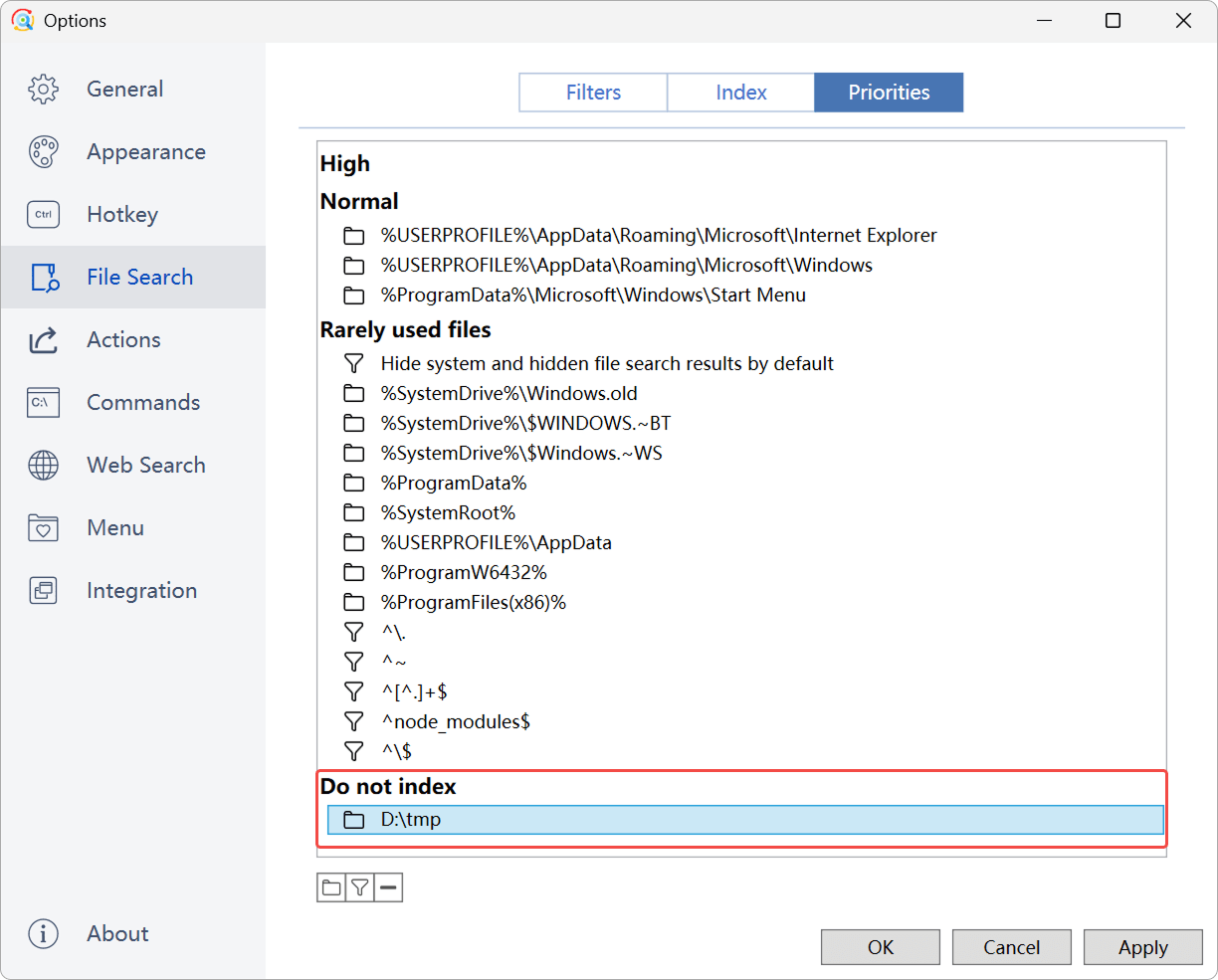Click folder icon beside Microsoft\Windows path
1218x980 pixels.
354,266
